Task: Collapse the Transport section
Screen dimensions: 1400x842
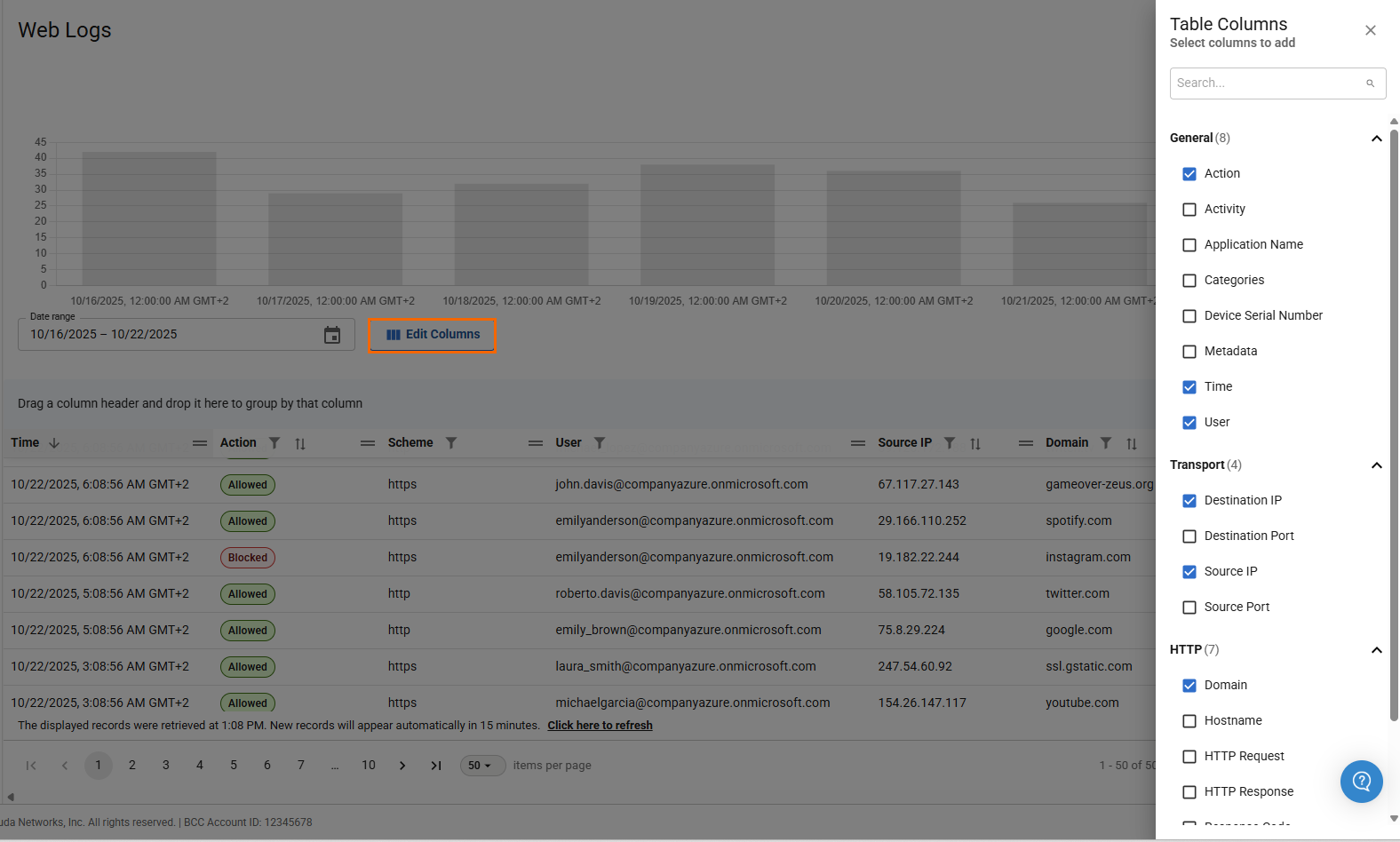Action: click(1376, 465)
